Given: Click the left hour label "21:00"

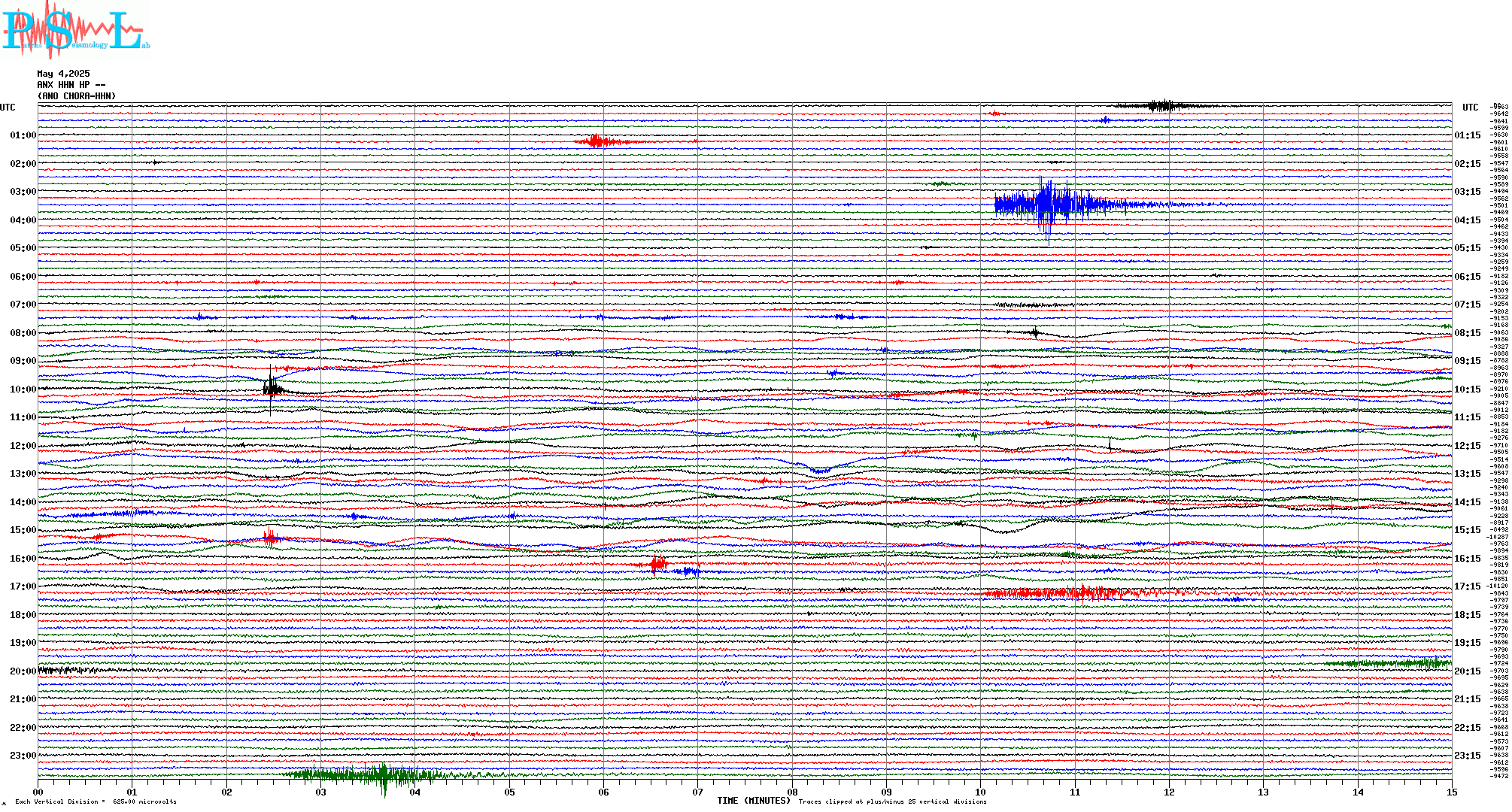Looking at the screenshot, I should (x=23, y=699).
